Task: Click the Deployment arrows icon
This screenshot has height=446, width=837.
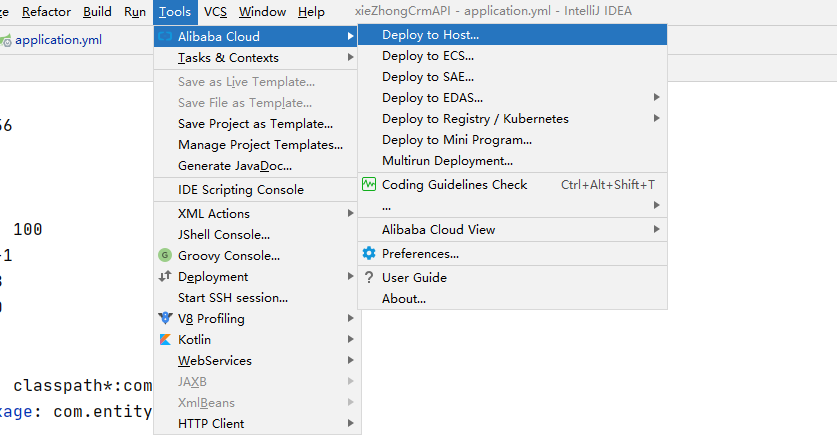Action: [166, 277]
